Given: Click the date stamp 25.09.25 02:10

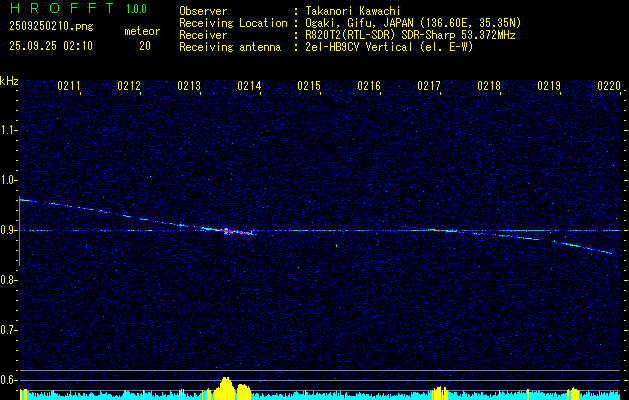Looking at the screenshot, I should (51, 46).
